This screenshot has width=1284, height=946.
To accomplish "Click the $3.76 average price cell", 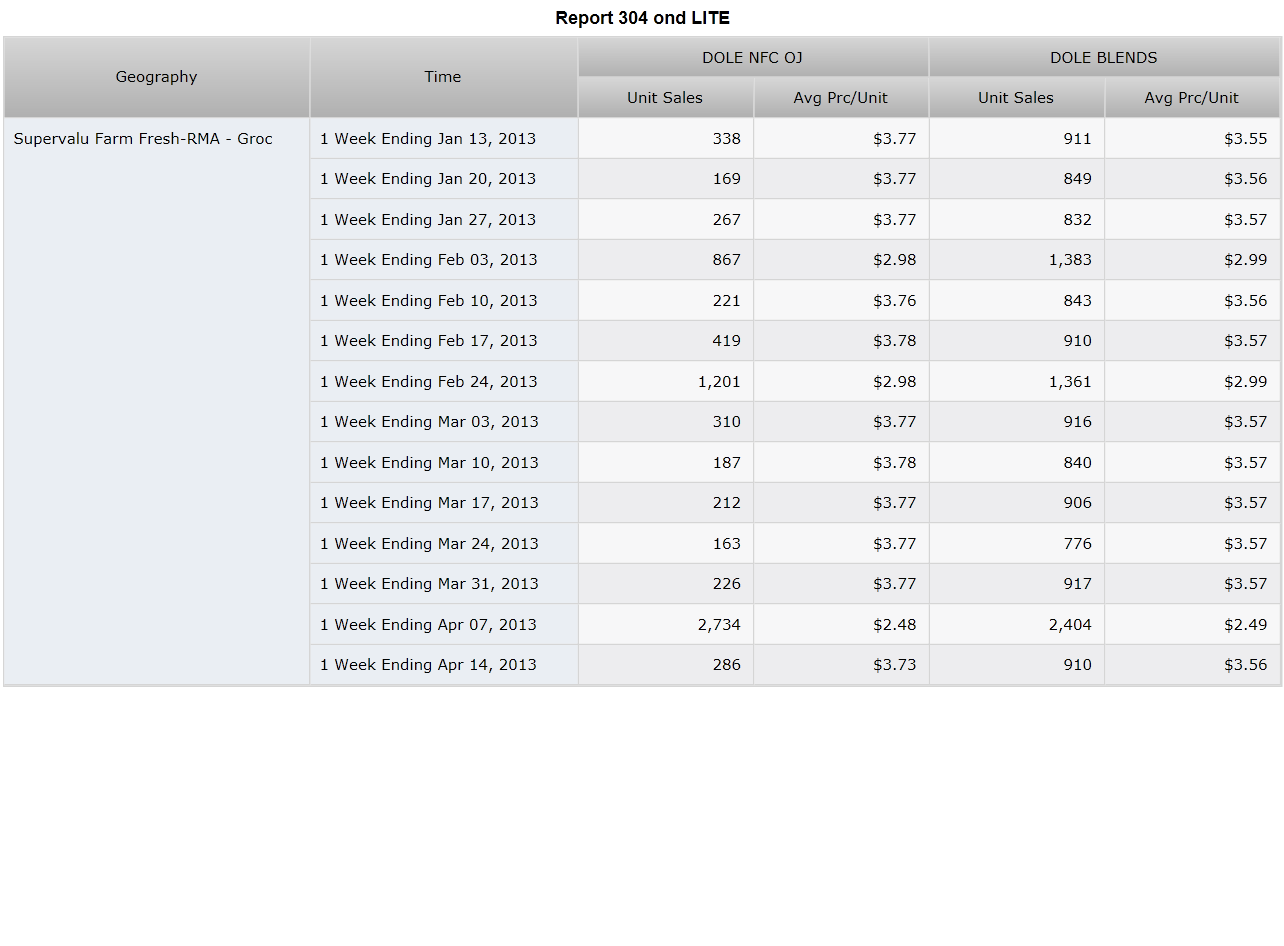I will [841, 301].
